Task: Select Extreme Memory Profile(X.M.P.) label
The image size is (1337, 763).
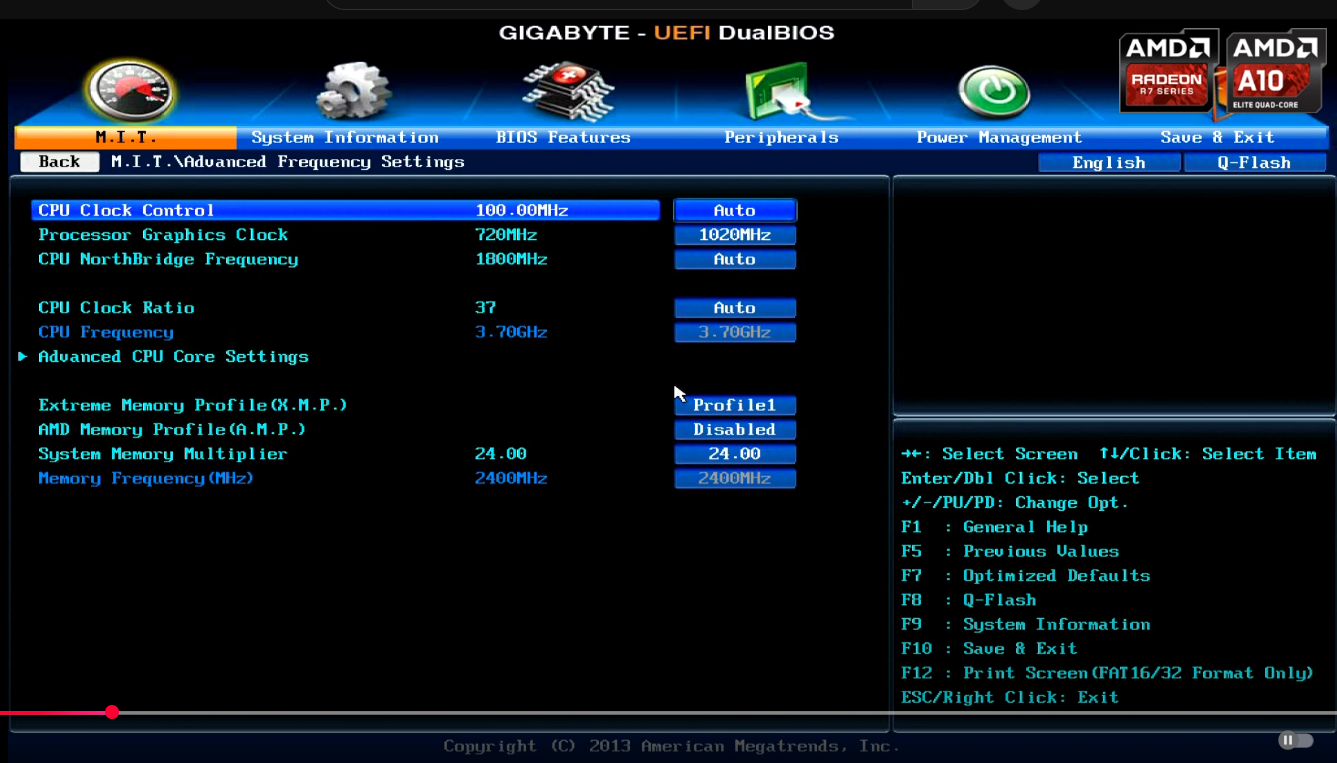Action: pos(193,405)
